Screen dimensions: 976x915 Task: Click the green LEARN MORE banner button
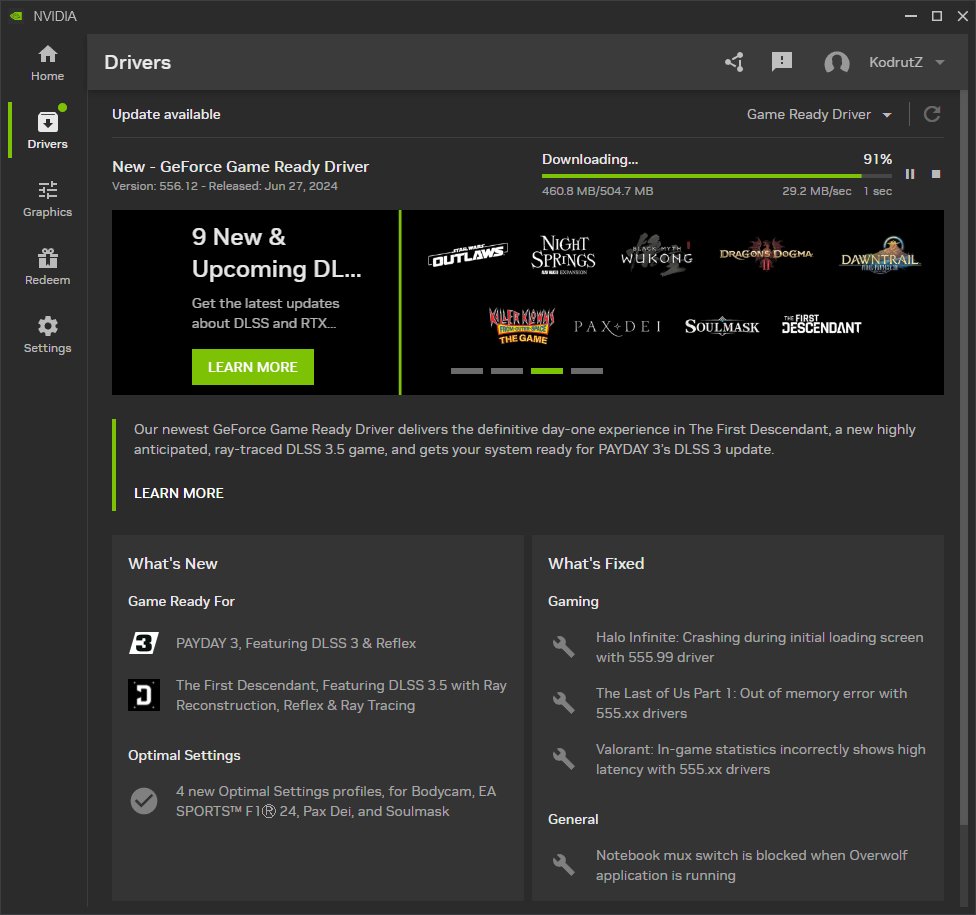[253, 367]
